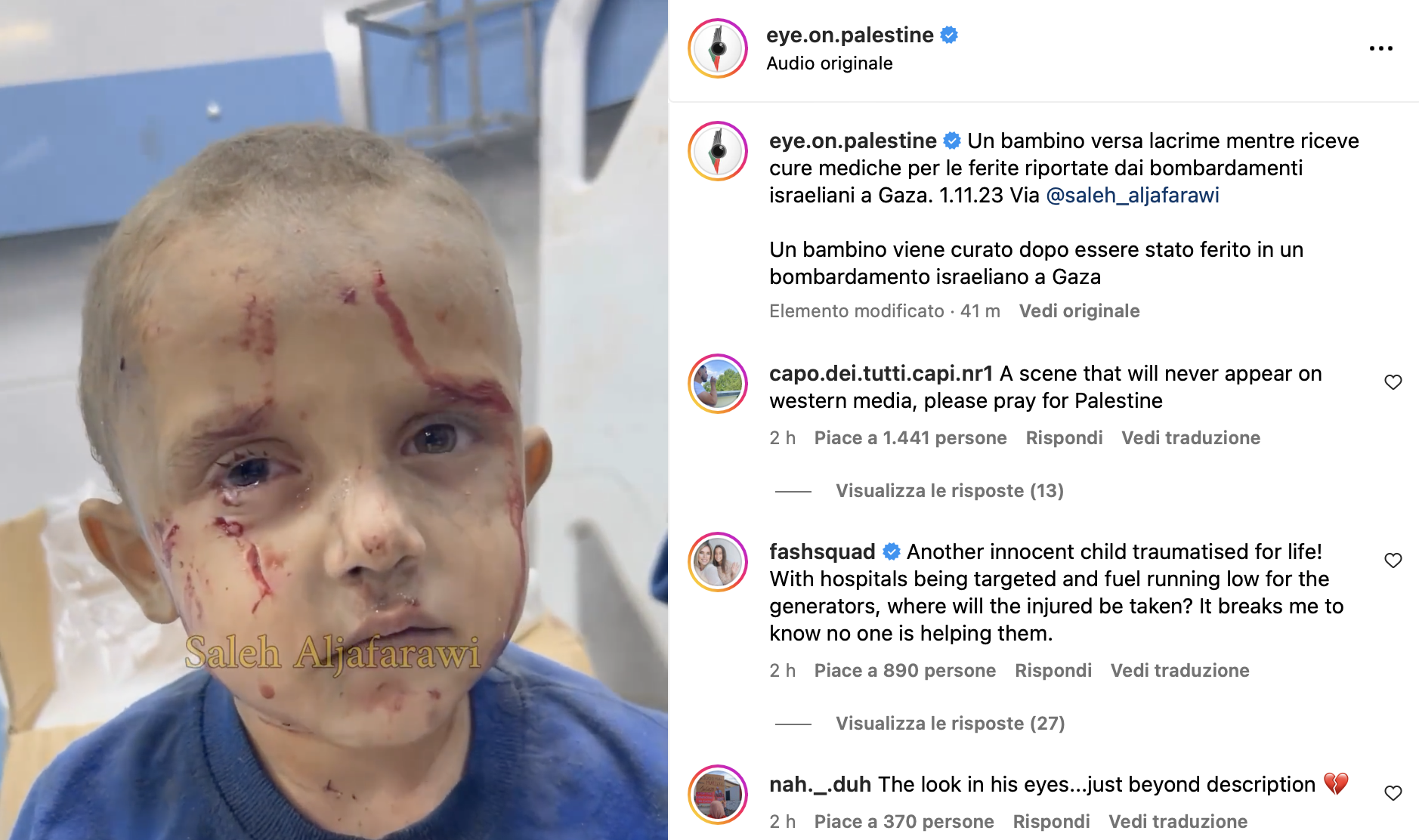Open nah._.duh profile picture
This screenshot has width=1419, height=840.
(718, 795)
